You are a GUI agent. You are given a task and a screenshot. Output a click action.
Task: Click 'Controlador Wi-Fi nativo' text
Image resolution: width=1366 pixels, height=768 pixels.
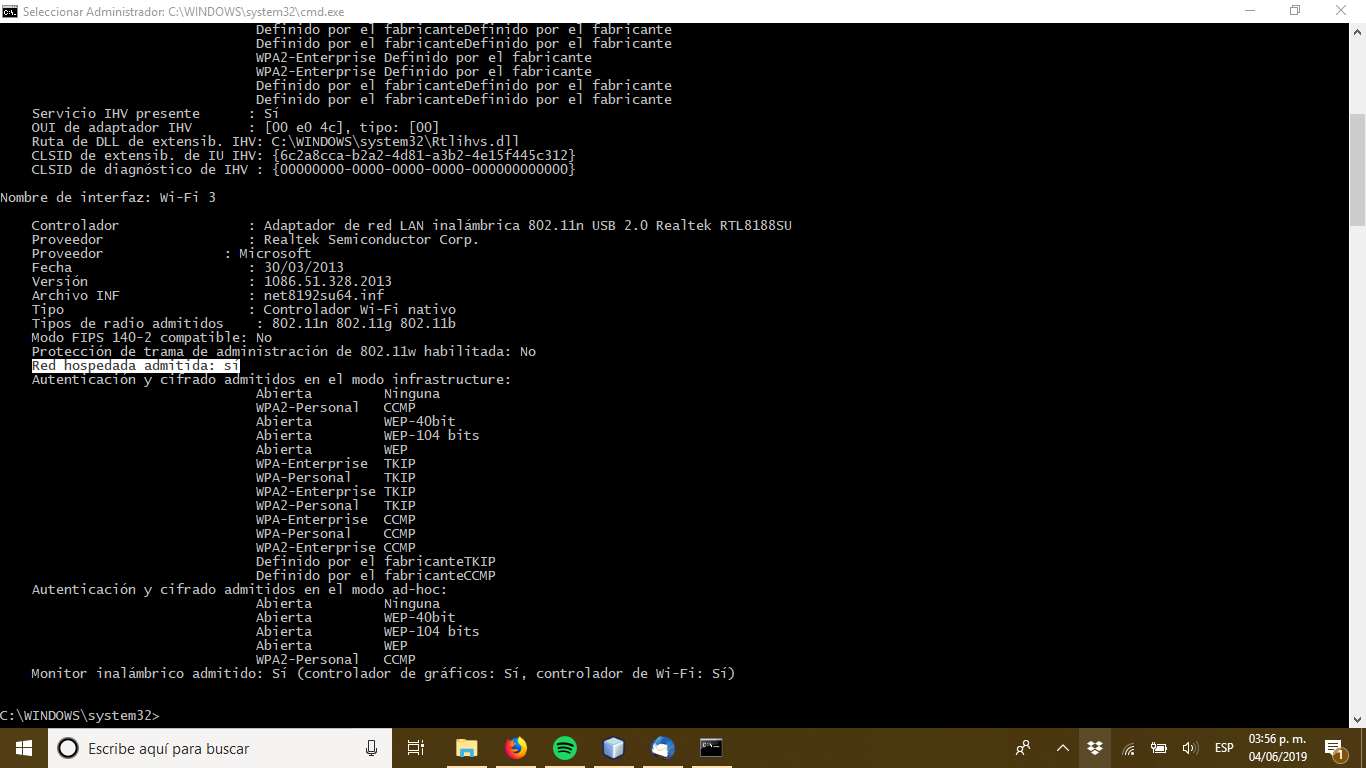click(x=360, y=310)
